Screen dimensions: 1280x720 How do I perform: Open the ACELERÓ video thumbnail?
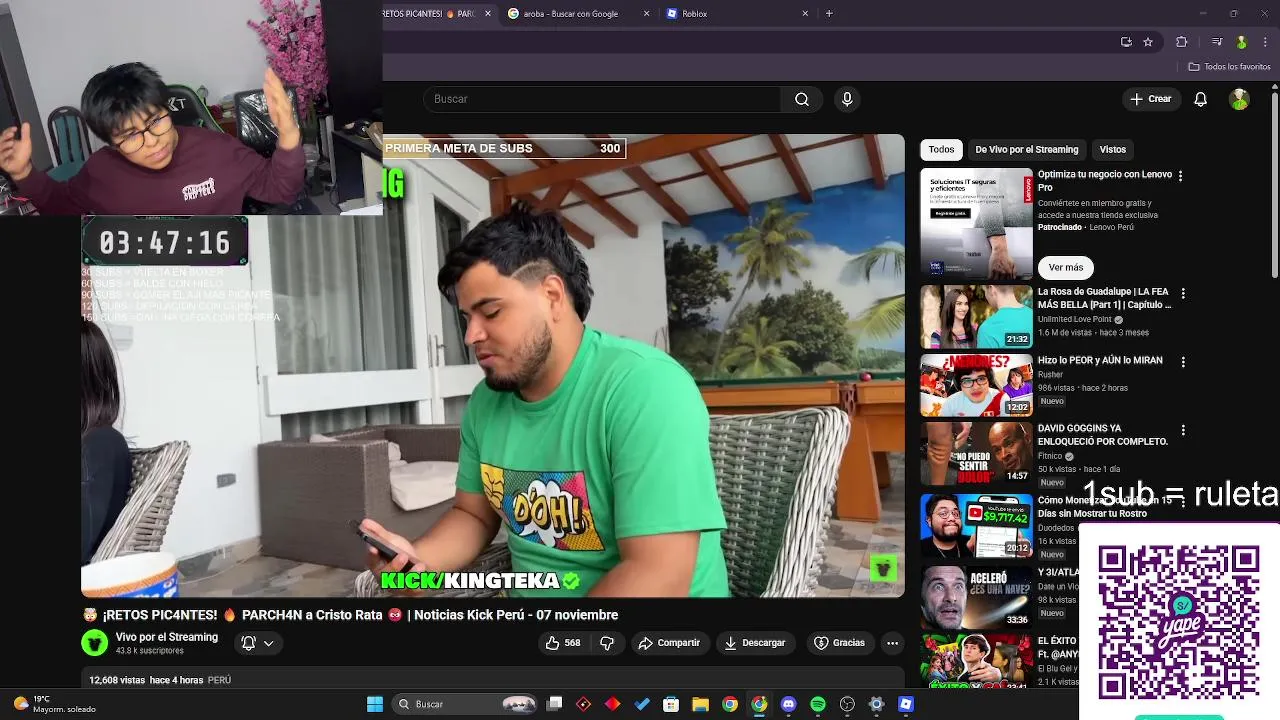pos(976,597)
